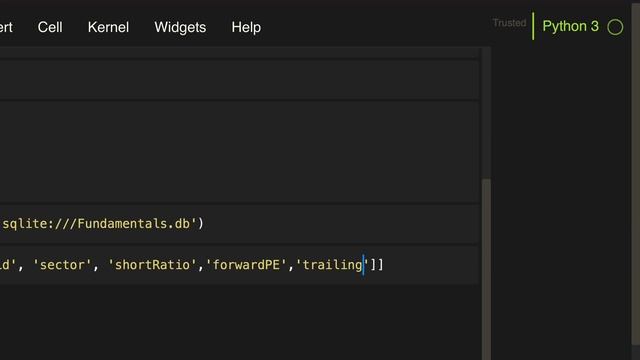
Task: Click the 'trailing' string in the code cell
Action: [x=332, y=265]
